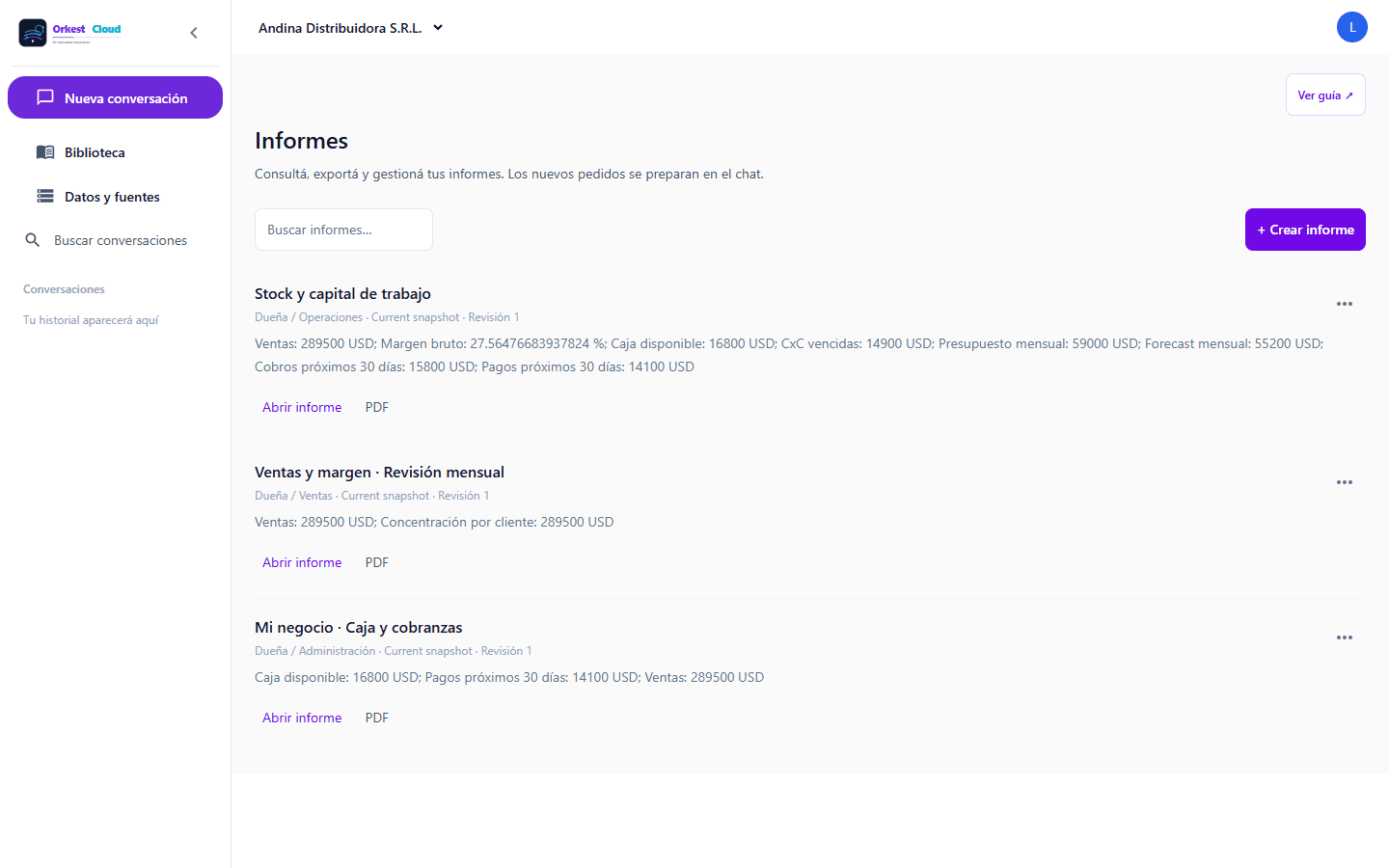Viewport: 1389px width, 868px height.
Task: Focus the Buscar informes search field
Action: coord(343,230)
